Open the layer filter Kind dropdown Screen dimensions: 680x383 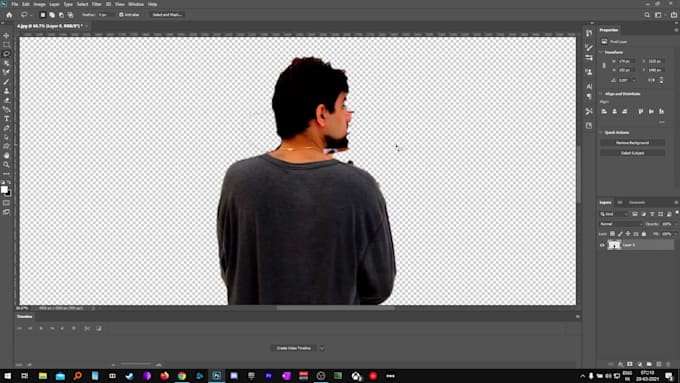click(614, 214)
